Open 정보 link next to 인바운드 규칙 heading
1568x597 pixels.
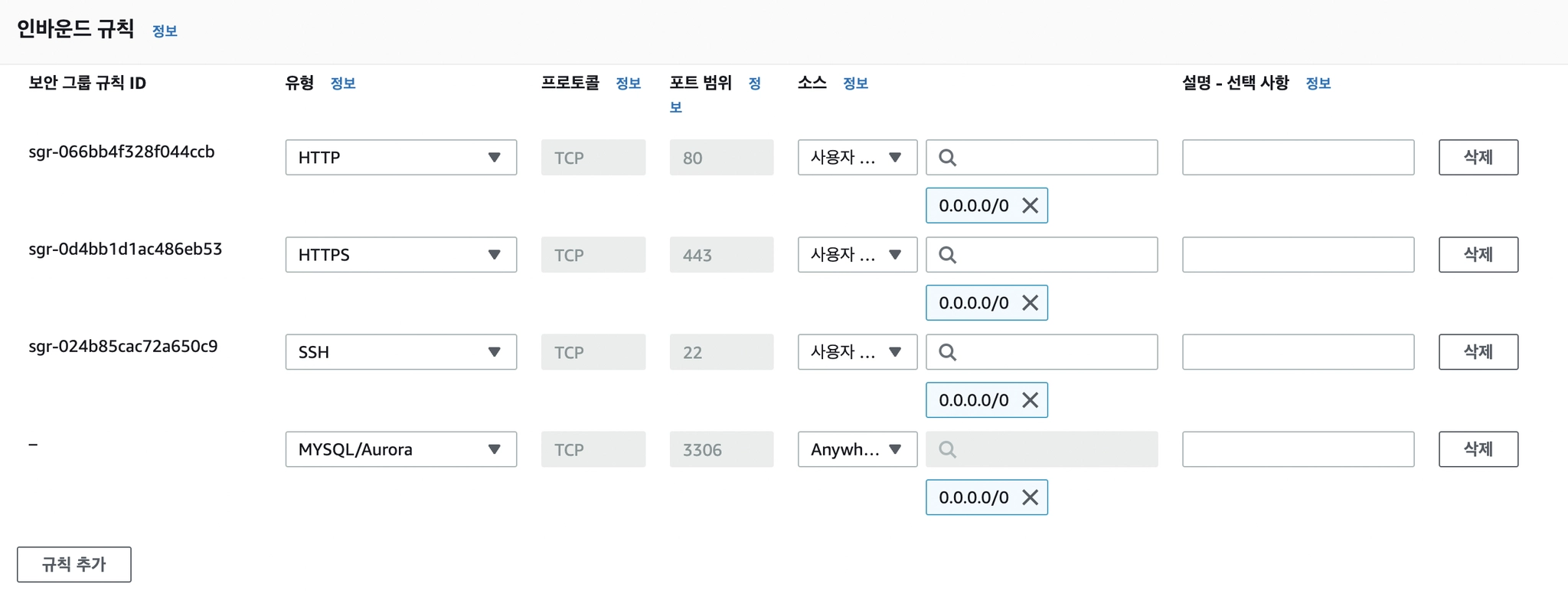coord(165,31)
